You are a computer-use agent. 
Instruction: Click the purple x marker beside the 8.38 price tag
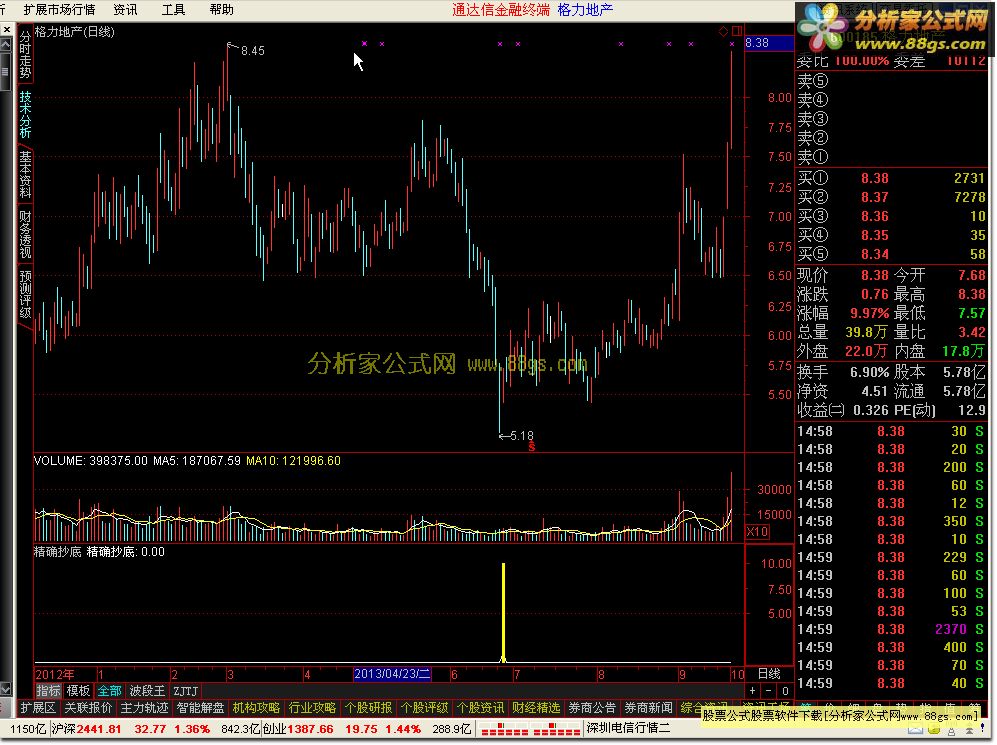click(x=732, y=44)
